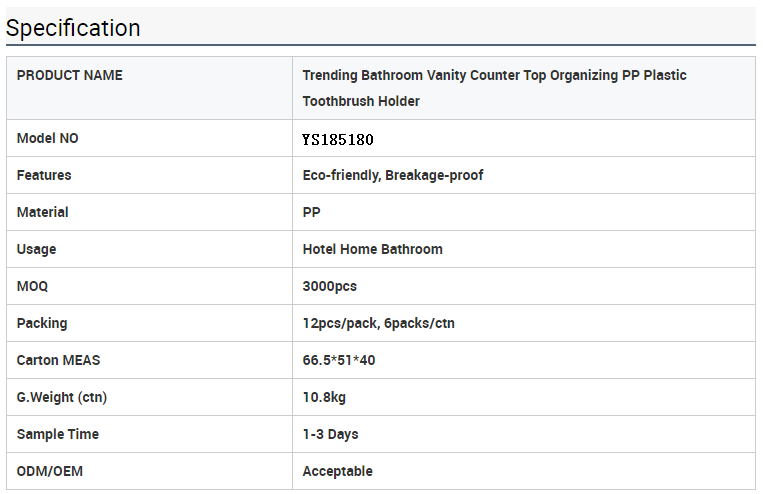Click the 12pcs/pack, 6packs/ctn packing value
This screenshot has width=763, height=494.
[x=379, y=323]
